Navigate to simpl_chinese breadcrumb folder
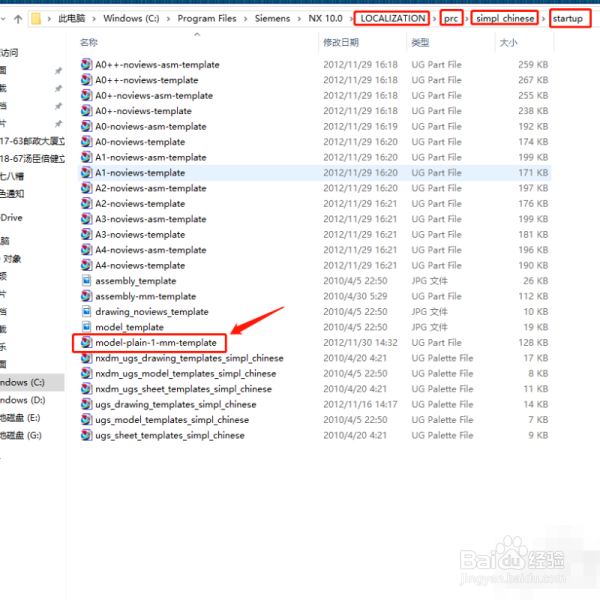 505,18
